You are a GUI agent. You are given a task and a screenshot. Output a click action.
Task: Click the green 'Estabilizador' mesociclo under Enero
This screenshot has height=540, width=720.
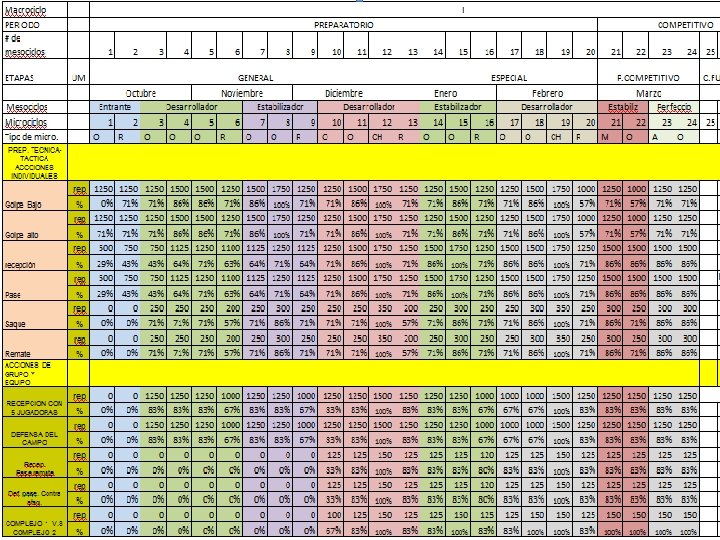click(x=458, y=107)
